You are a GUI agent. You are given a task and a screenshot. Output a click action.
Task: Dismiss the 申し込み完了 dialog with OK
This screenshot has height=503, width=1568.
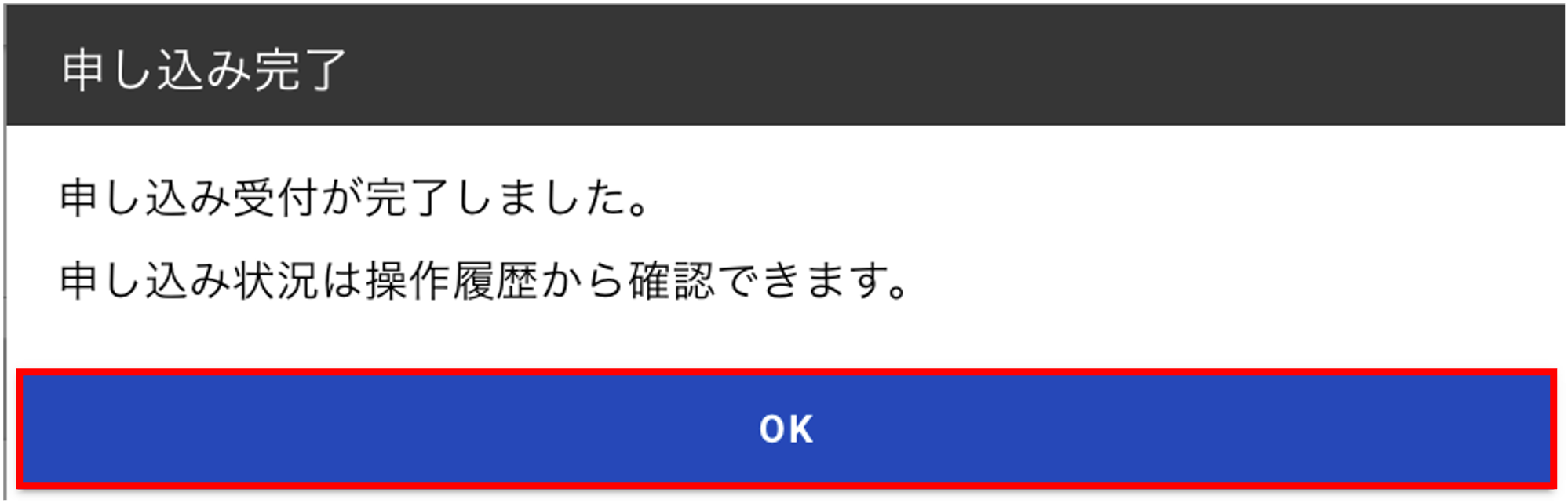click(x=786, y=428)
